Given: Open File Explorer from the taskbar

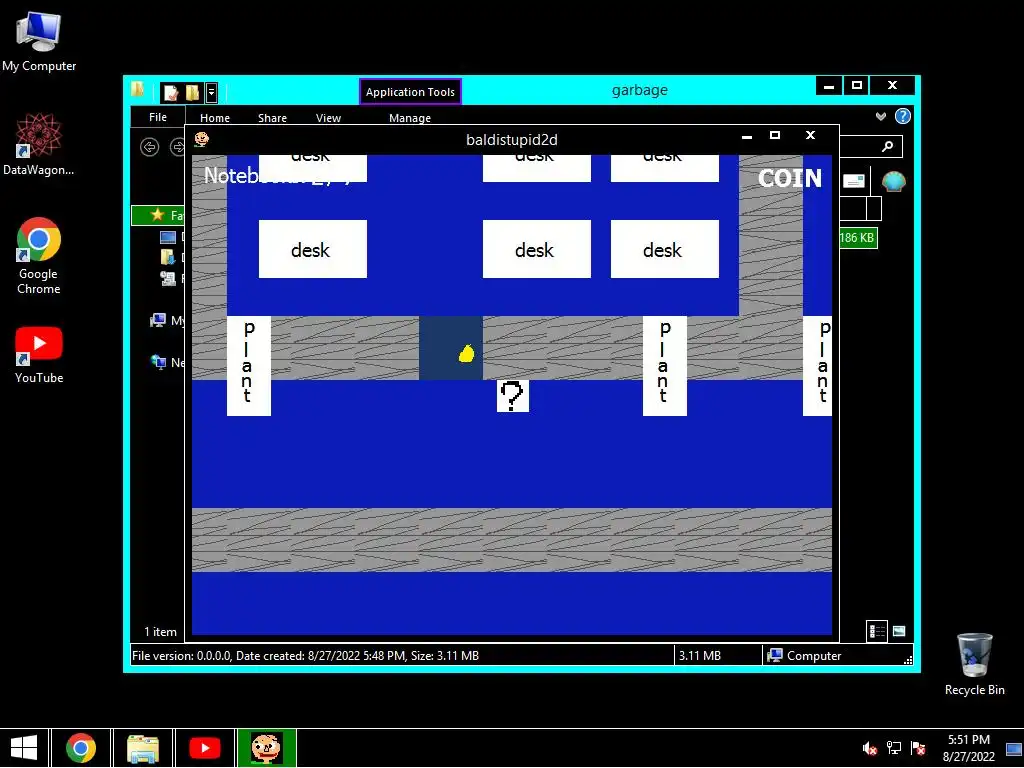Looking at the screenshot, I should coord(142,748).
